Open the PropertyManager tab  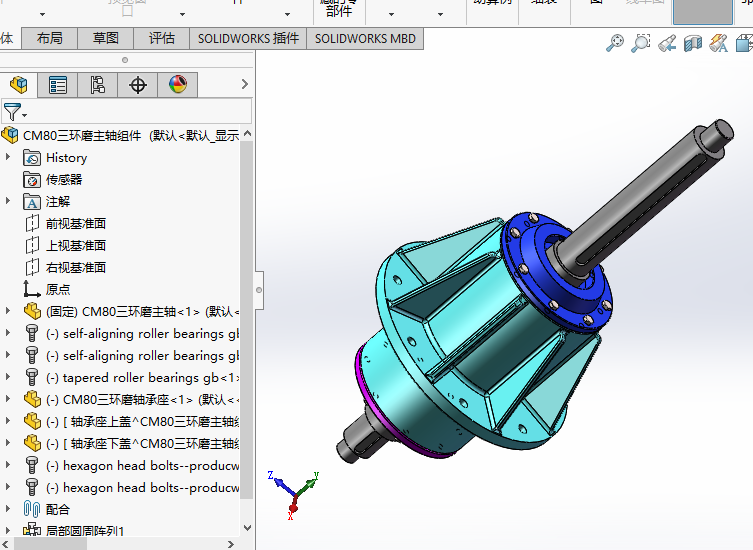click(x=58, y=85)
